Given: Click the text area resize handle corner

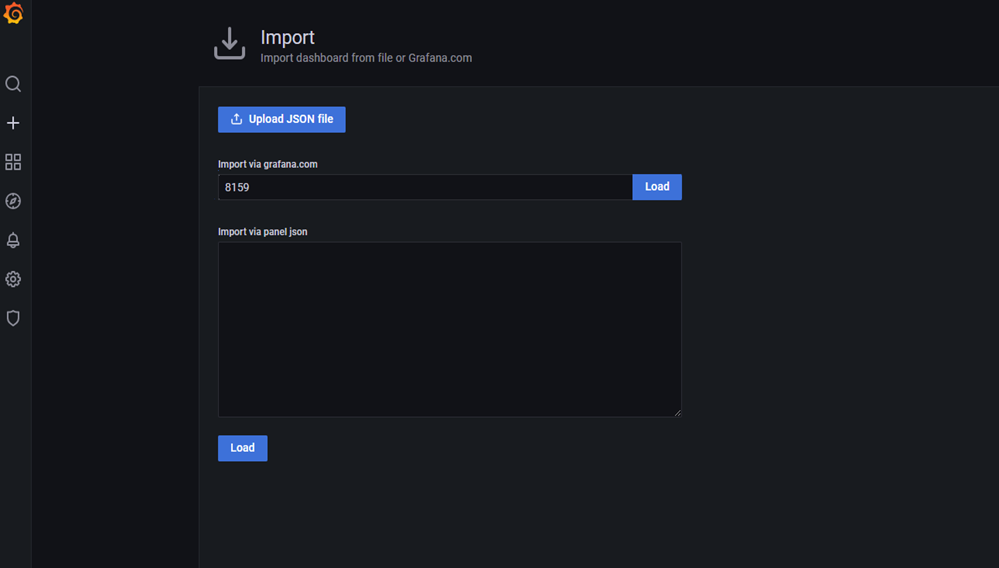Looking at the screenshot, I should pos(677,413).
